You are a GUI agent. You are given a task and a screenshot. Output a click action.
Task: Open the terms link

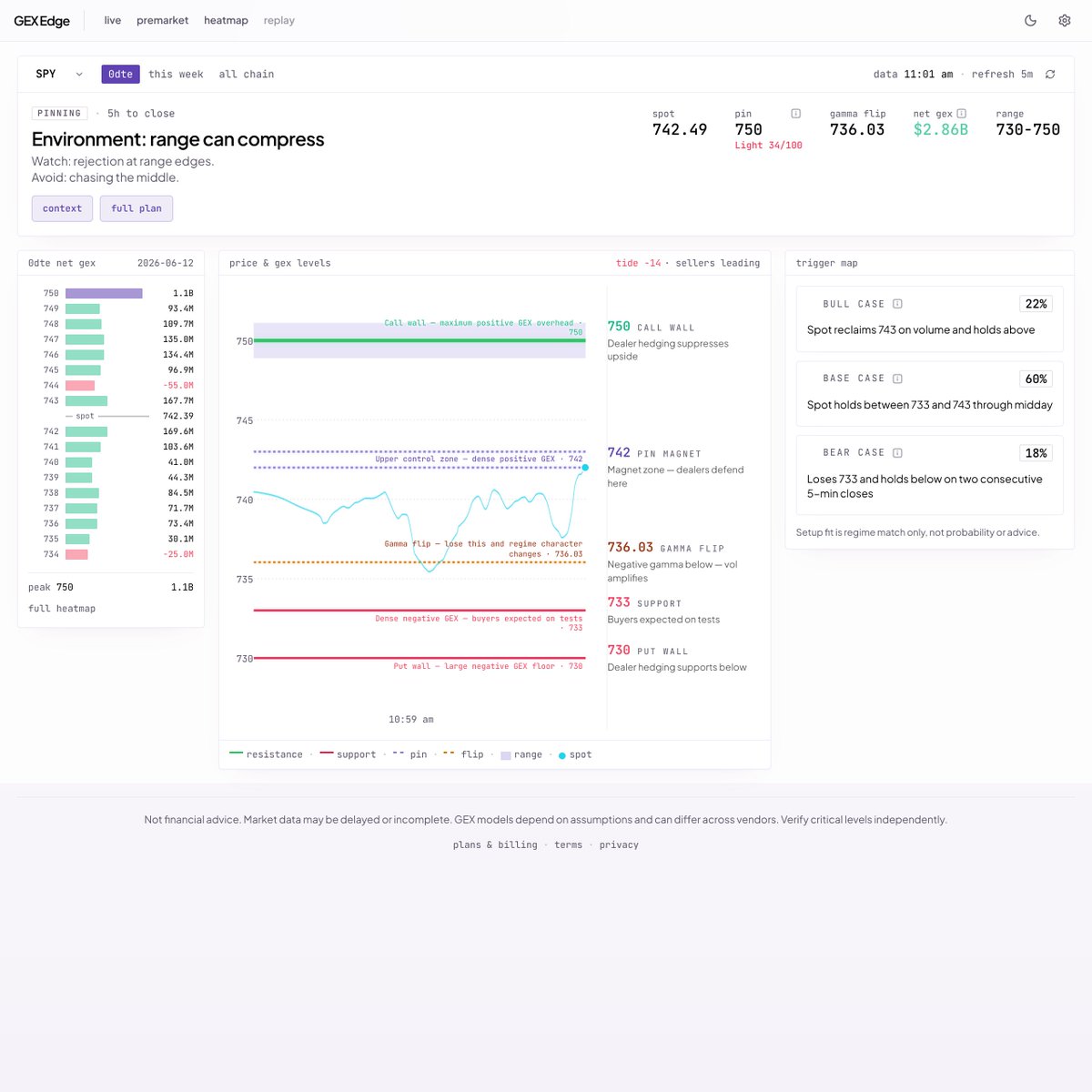pos(569,845)
